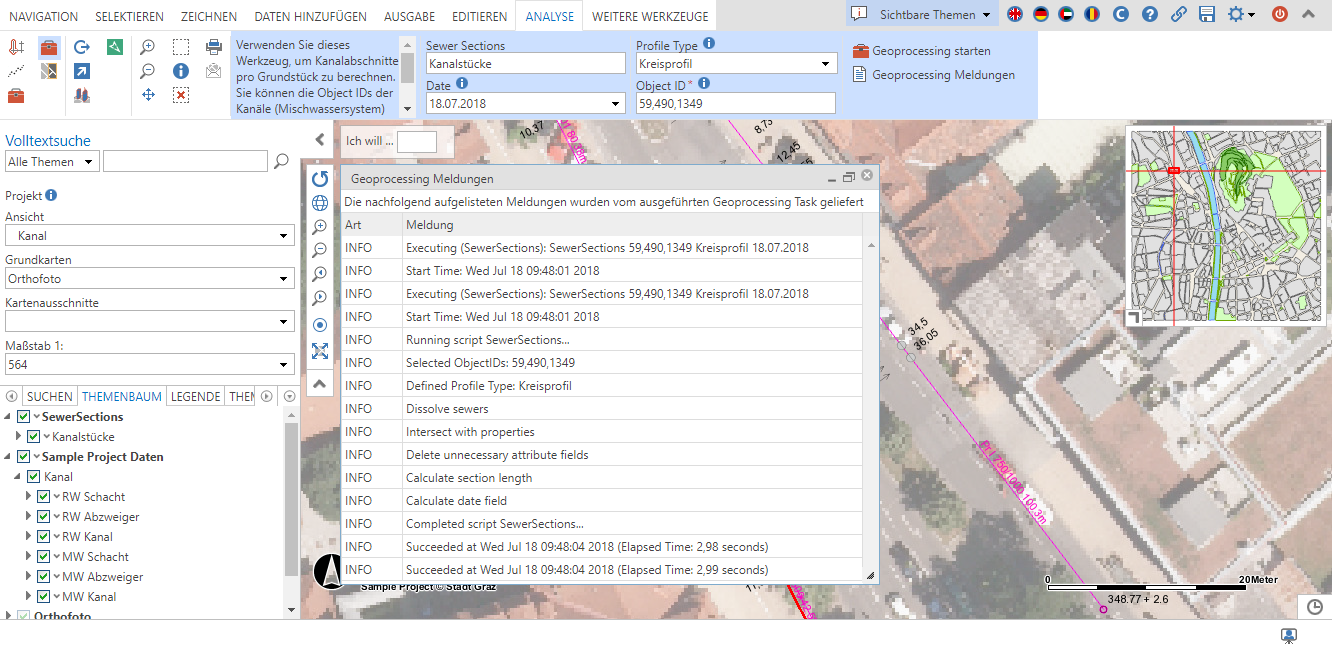This screenshot has width=1332, height=646.
Task: Uncheck the RW Schacht layer checkbox
Action: [x=44, y=497]
